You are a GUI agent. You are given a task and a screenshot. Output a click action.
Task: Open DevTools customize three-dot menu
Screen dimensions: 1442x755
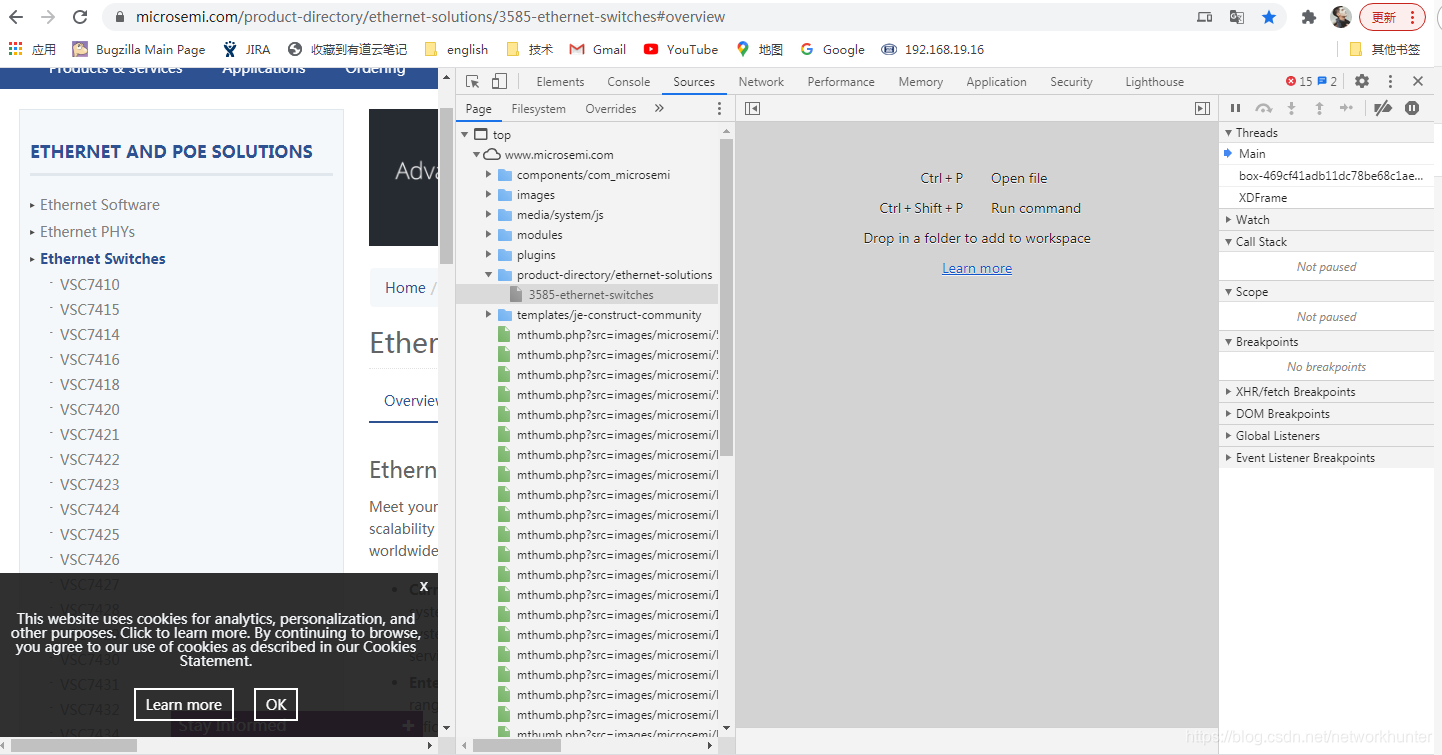(1390, 82)
